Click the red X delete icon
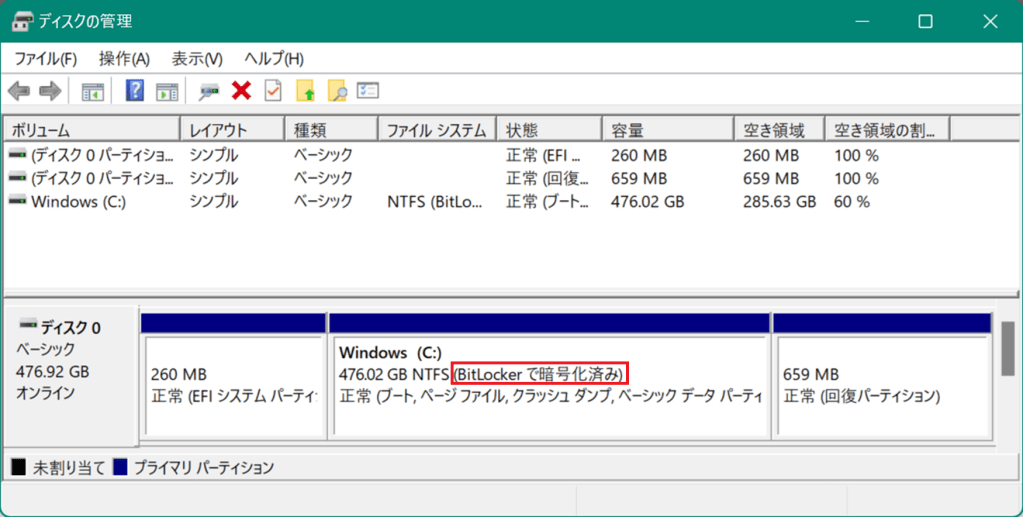 (x=241, y=91)
